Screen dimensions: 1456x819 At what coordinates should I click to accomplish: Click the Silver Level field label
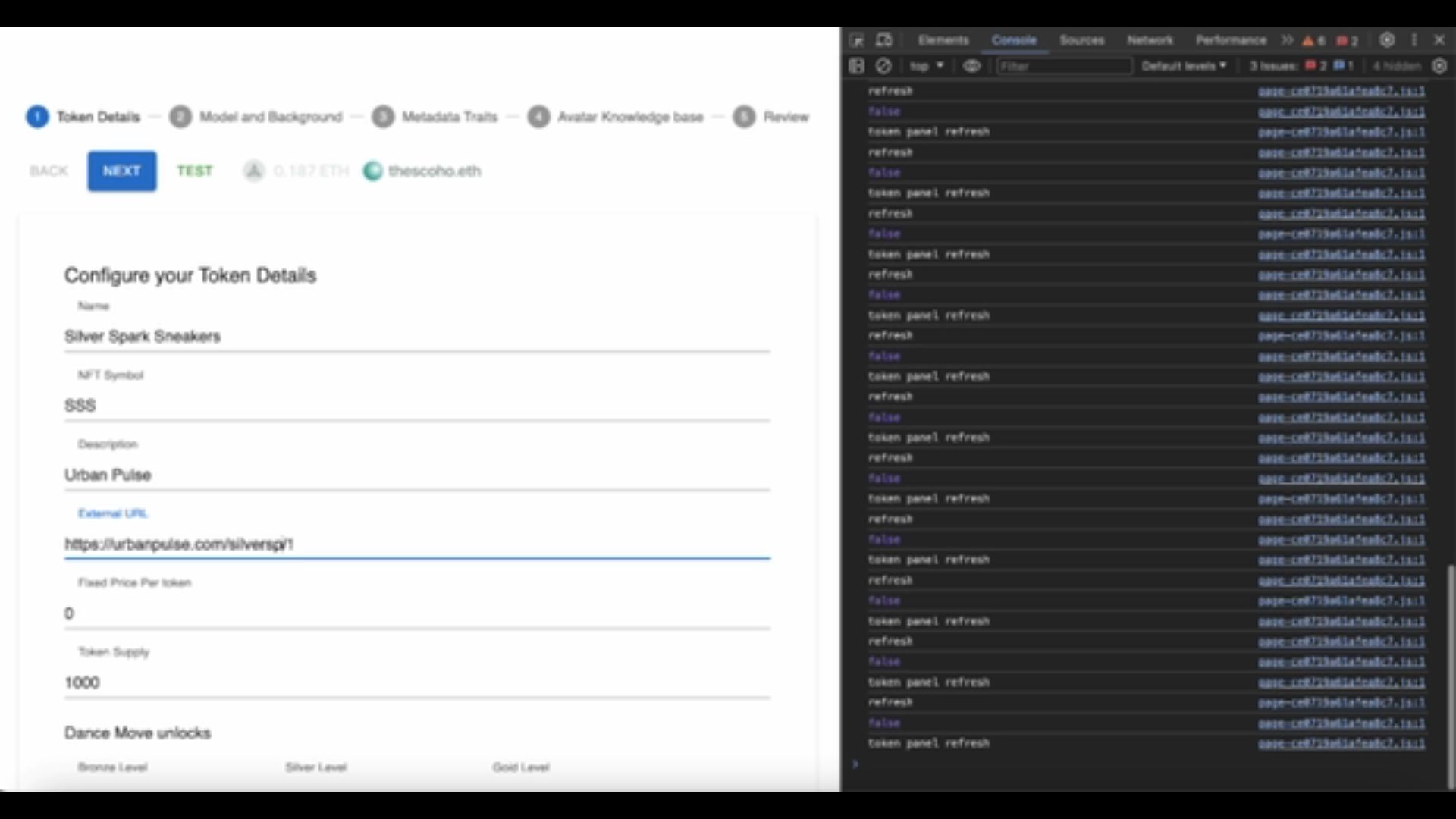315,767
